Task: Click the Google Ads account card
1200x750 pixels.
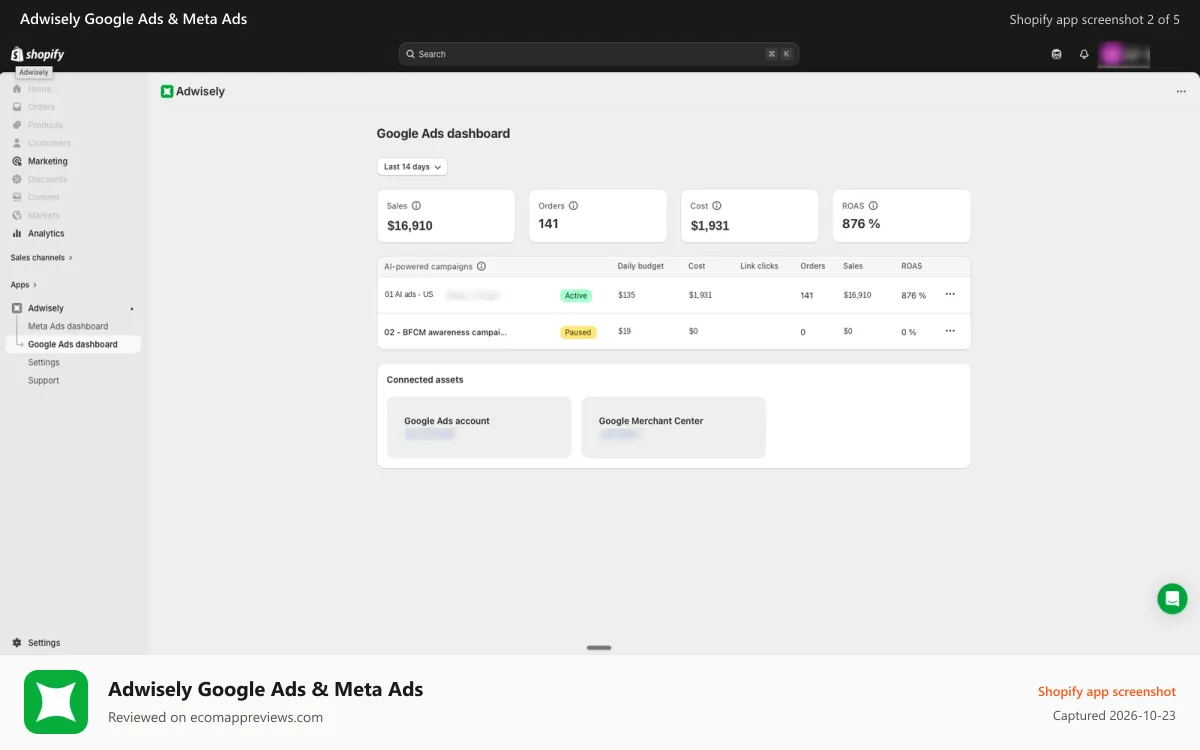Action: [479, 428]
